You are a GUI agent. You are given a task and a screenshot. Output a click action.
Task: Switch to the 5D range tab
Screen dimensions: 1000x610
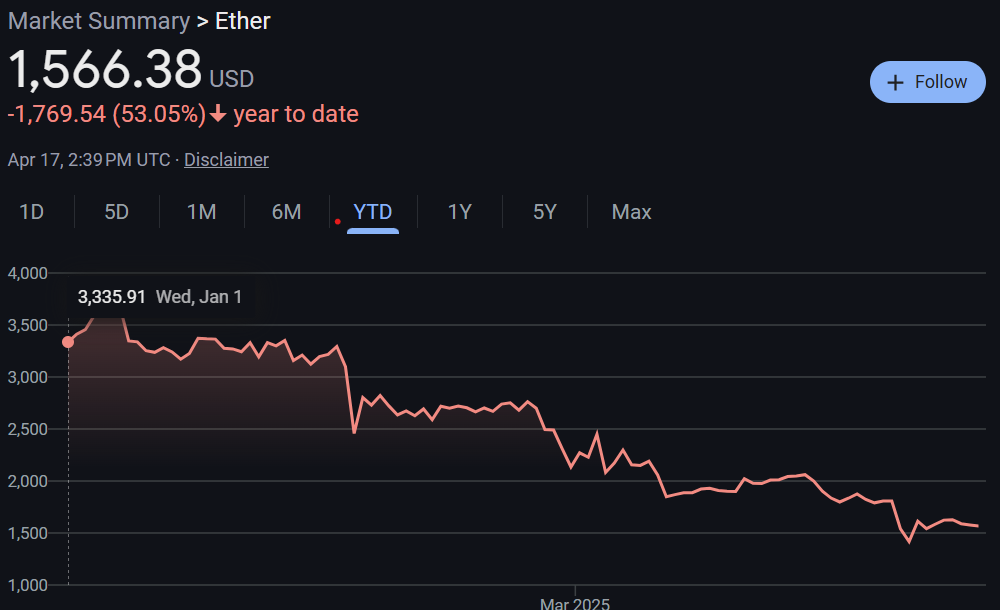pos(116,212)
